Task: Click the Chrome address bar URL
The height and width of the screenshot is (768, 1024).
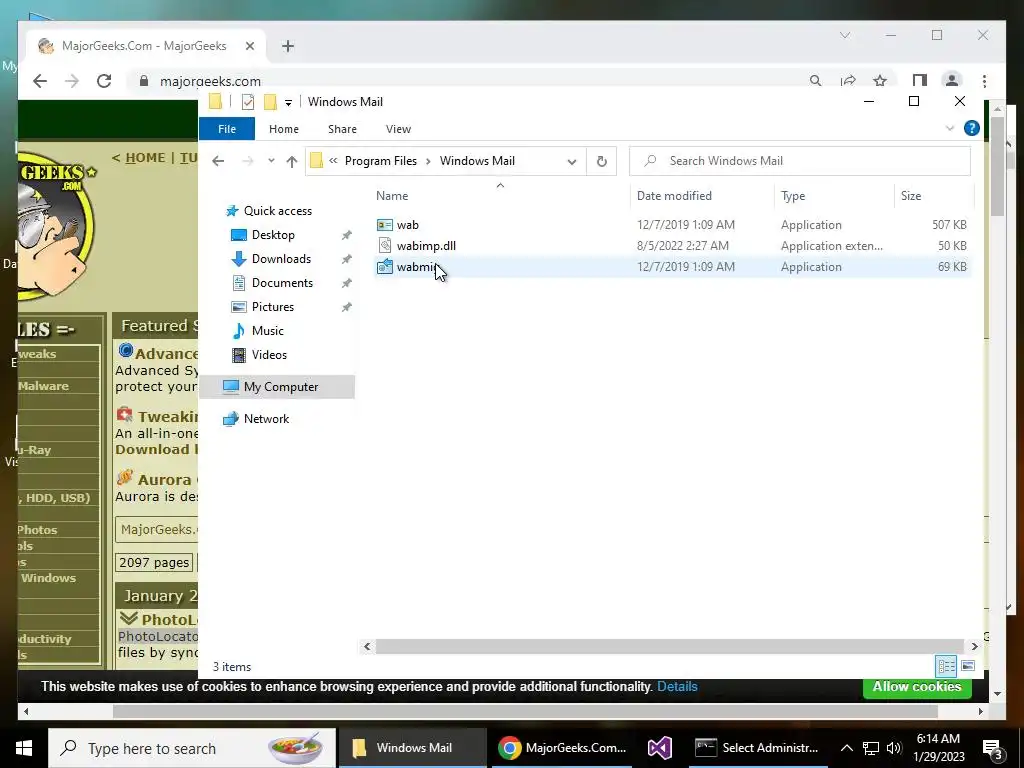Action: pos(210,81)
